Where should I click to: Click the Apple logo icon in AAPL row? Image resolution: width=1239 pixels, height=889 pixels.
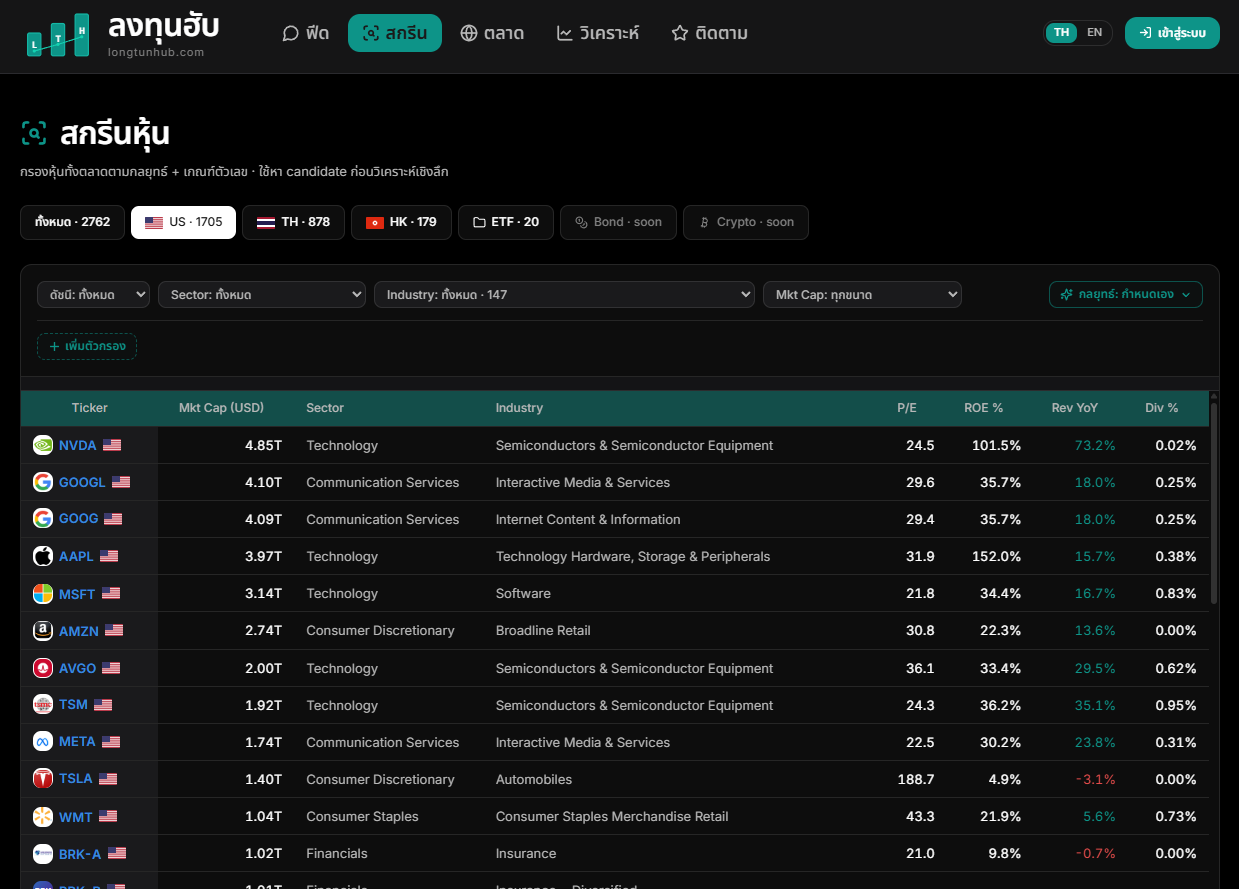click(x=43, y=556)
